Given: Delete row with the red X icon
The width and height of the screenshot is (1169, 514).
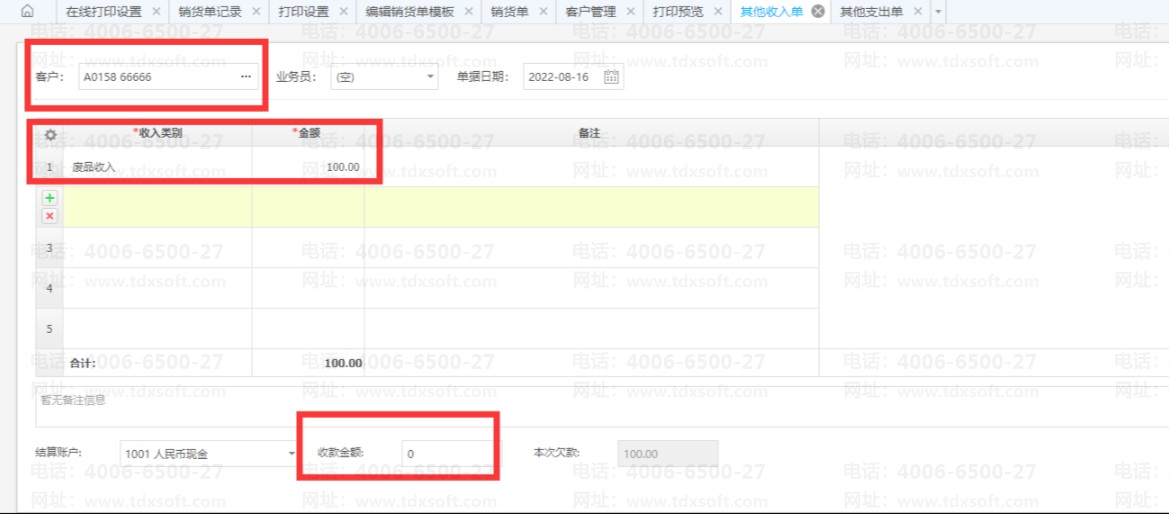Looking at the screenshot, I should pos(50,215).
